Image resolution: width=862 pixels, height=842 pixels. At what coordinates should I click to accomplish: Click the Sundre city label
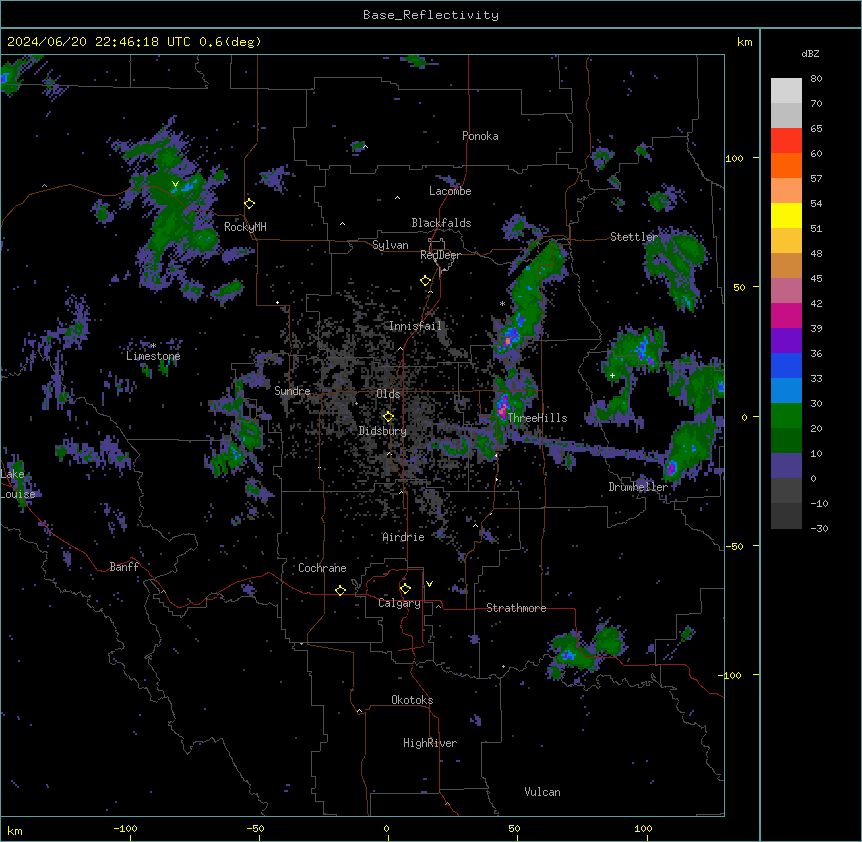tap(292, 391)
